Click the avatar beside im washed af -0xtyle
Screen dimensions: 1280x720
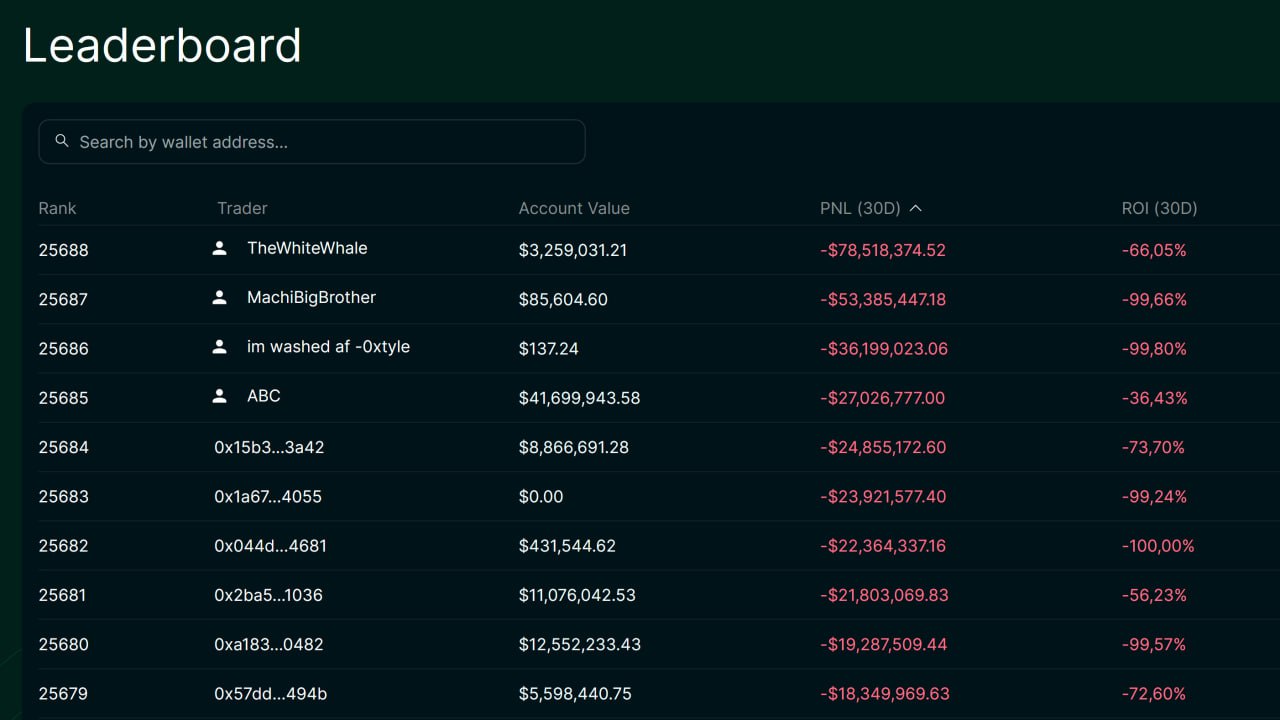[220, 347]
